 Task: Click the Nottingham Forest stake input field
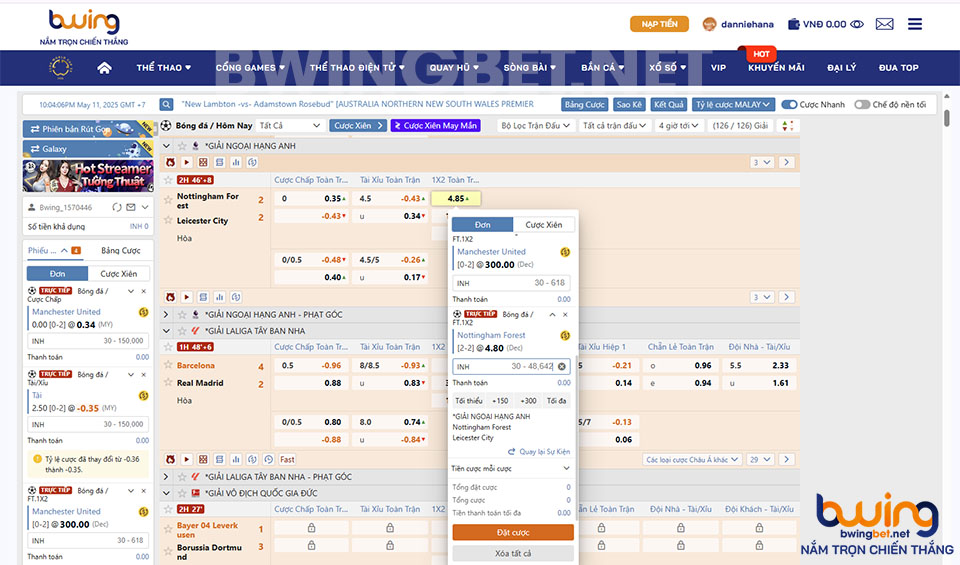coord(505,367)
